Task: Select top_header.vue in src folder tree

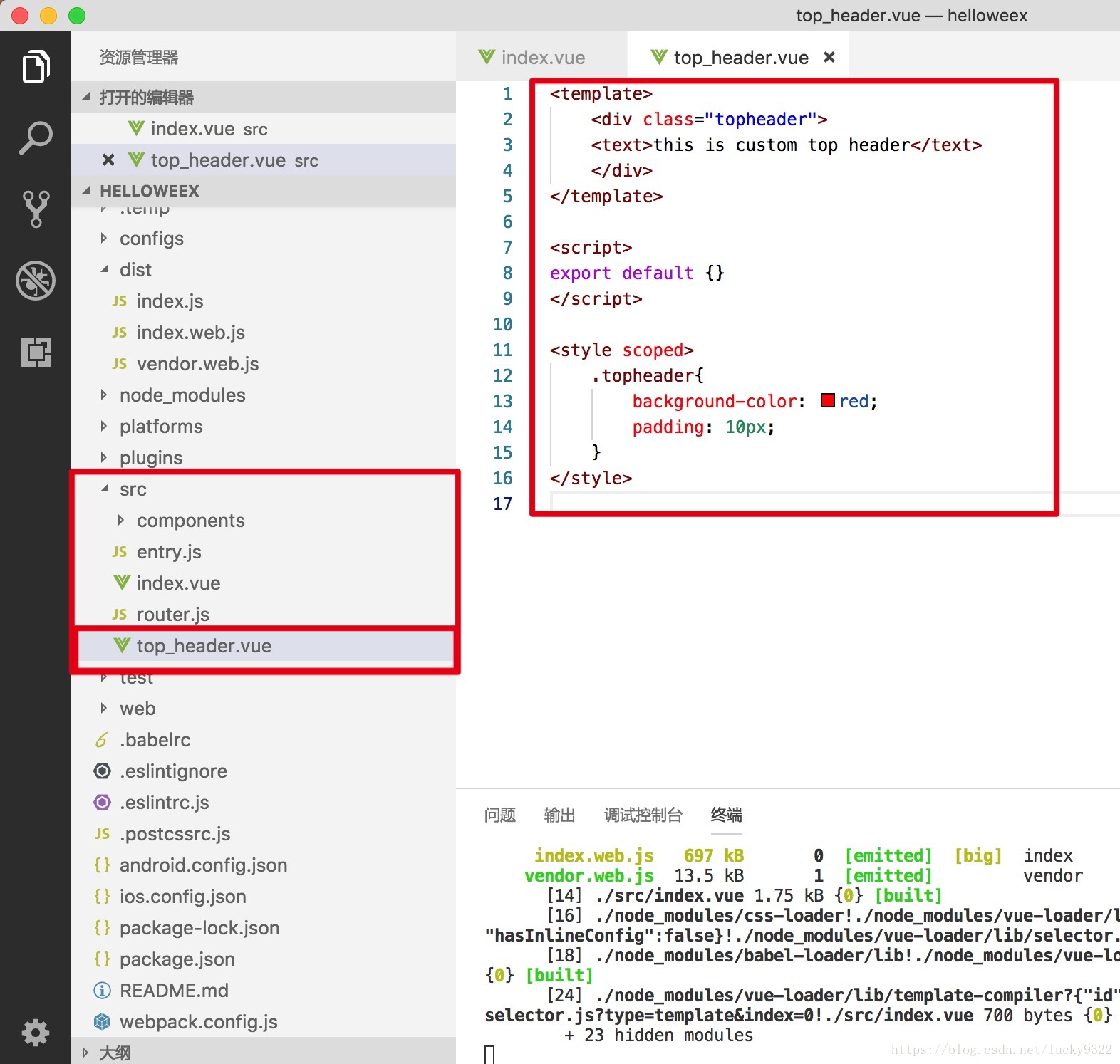Action: (264, 646)
